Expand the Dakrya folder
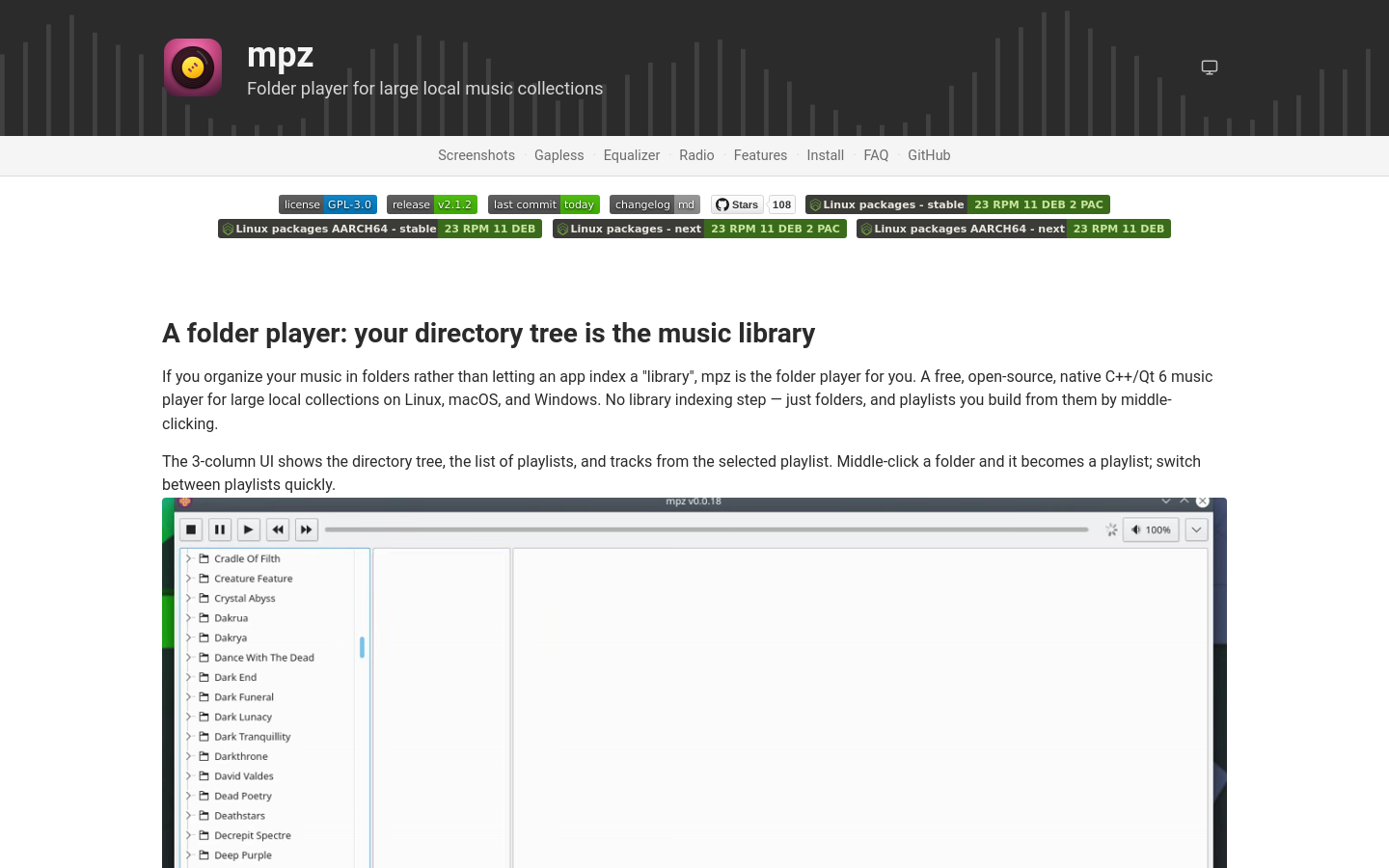1389x868 pixels. coord(189,637)
